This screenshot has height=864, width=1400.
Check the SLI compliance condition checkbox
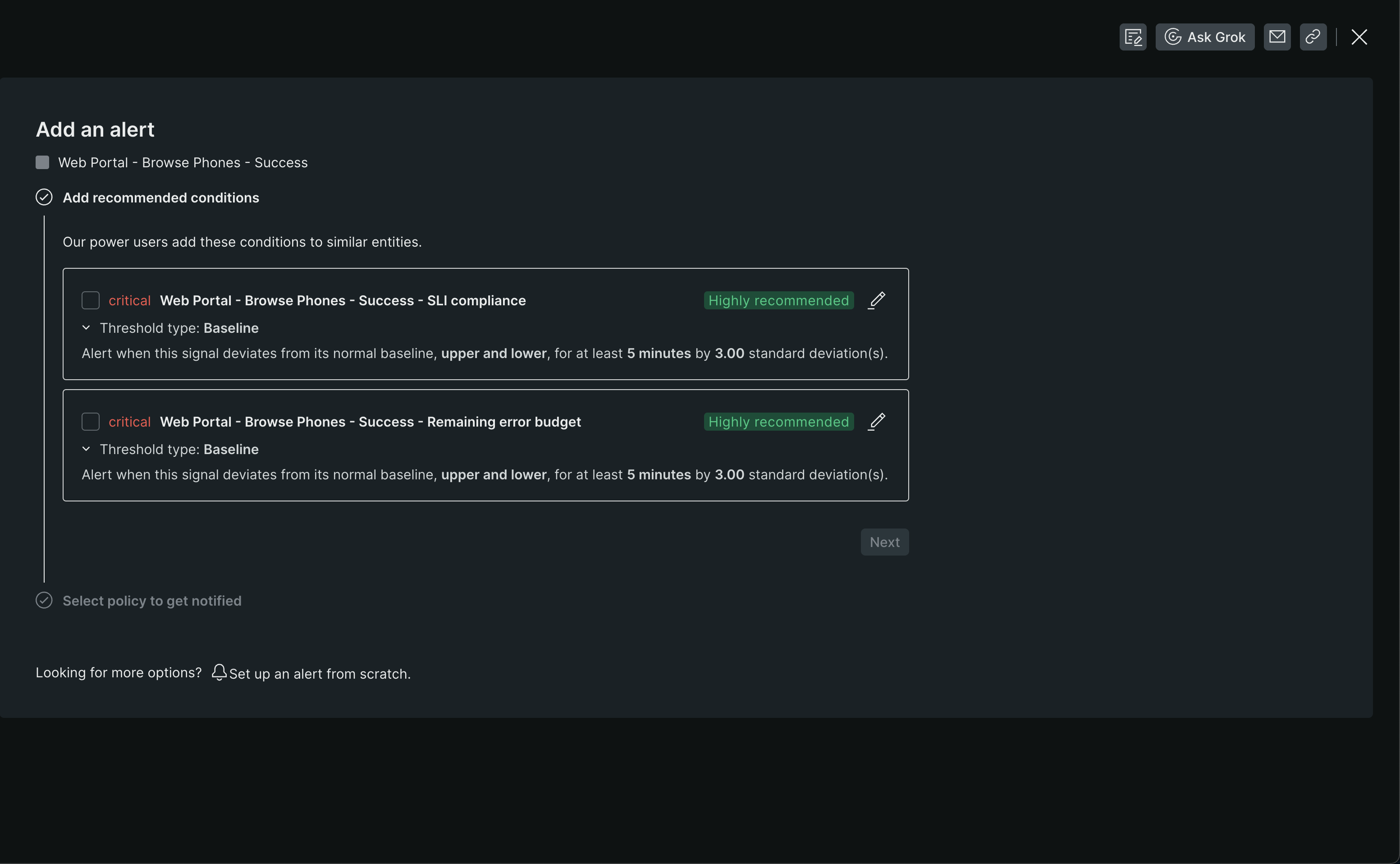[x=90, y=301]
